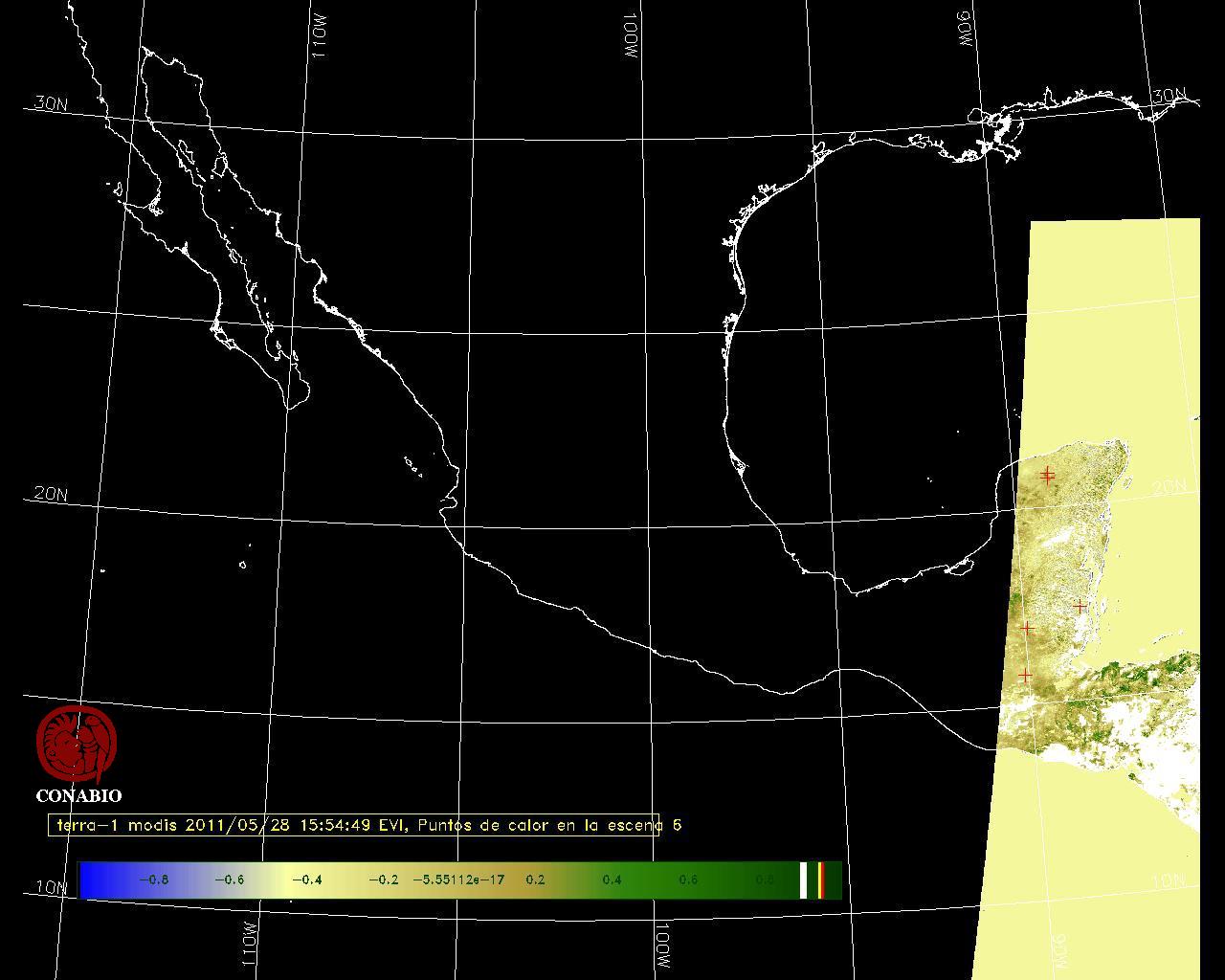Click the southernmost red hot spot cross
1225x980 pixels.
(x=1025, y=676)
